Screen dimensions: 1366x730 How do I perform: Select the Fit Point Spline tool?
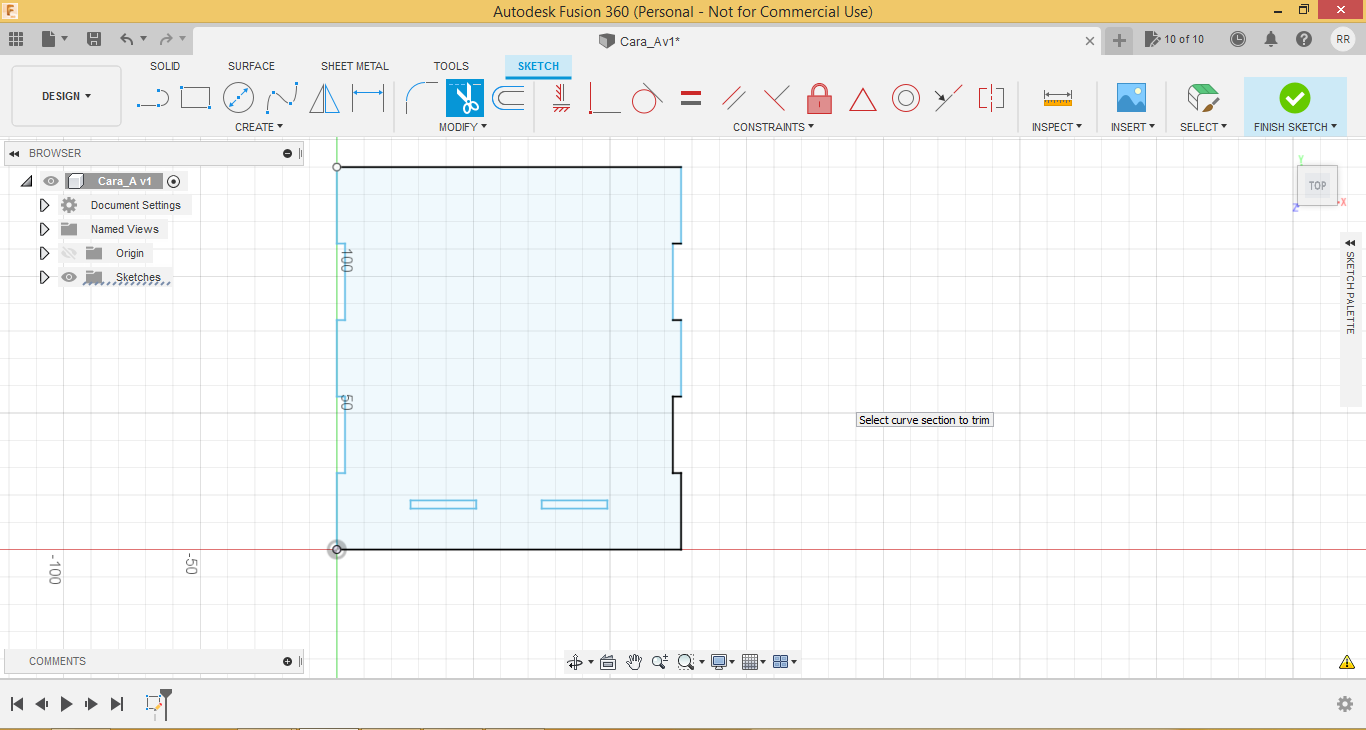coord(282,98)
